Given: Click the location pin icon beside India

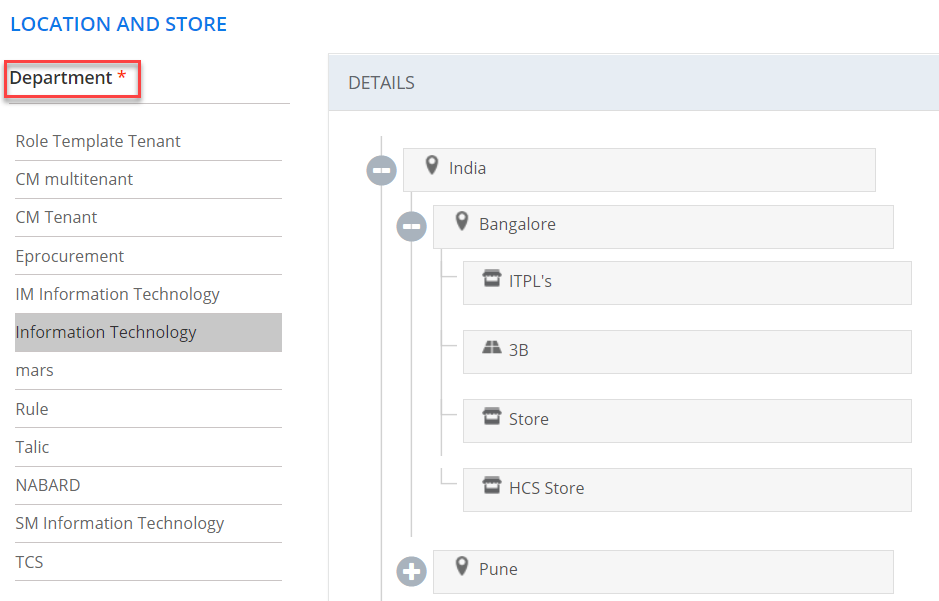Looking at the screenshot, I should [432, 166].
